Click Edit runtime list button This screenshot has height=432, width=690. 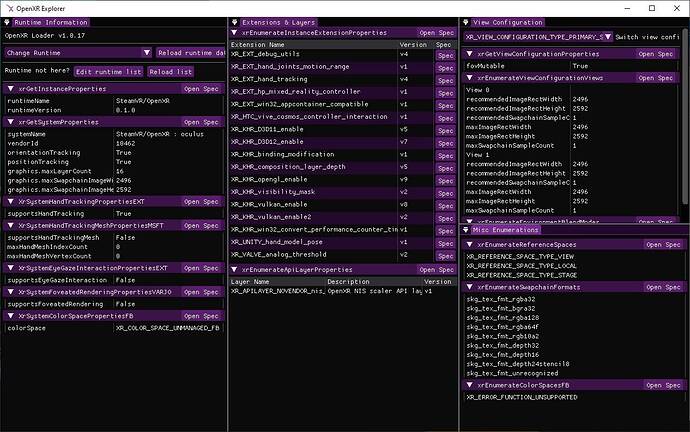tap(109, 72)
